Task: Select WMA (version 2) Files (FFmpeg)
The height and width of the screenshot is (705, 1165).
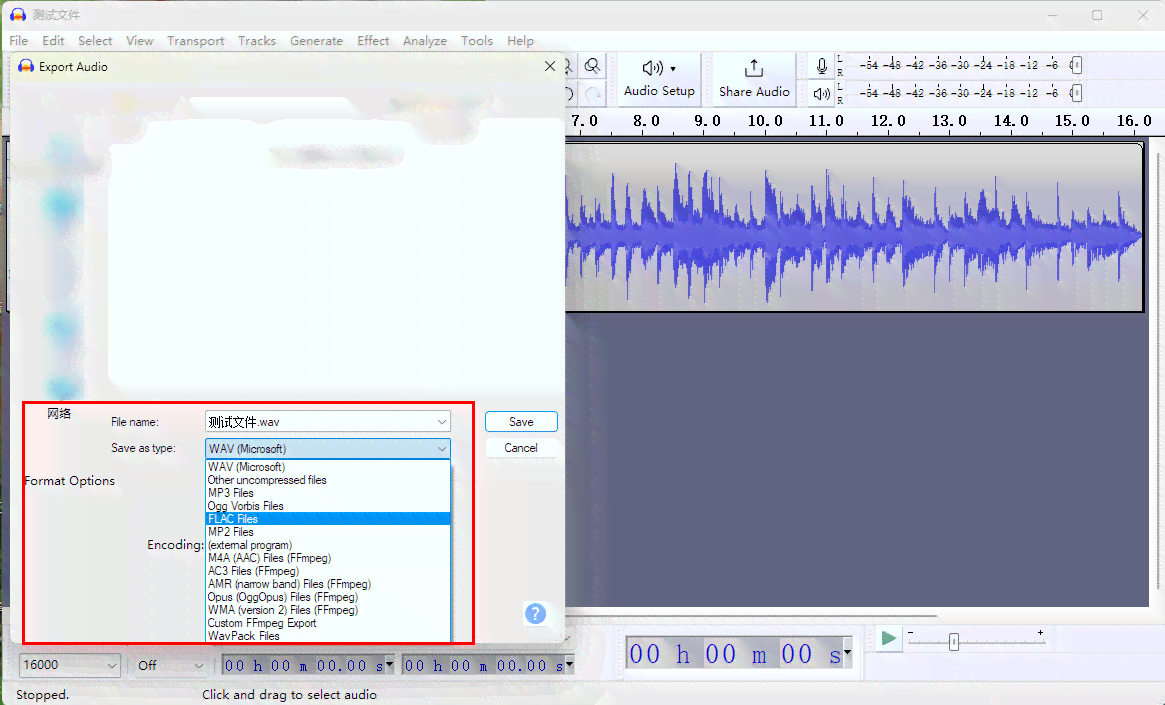Action: (328, 610)
